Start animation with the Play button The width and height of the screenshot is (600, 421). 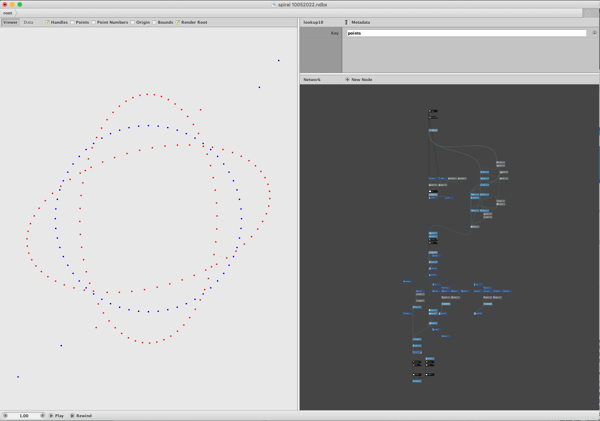point(56,416)
